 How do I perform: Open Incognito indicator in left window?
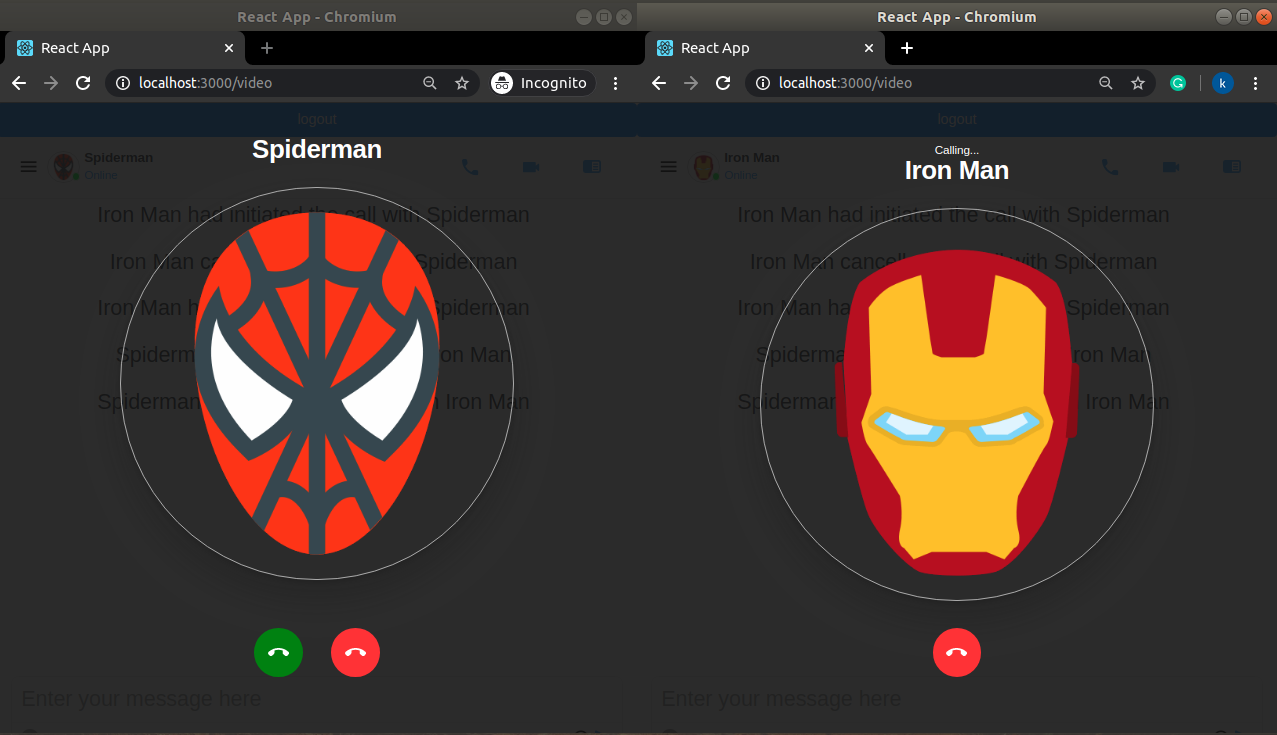click(x=541, y=83)
